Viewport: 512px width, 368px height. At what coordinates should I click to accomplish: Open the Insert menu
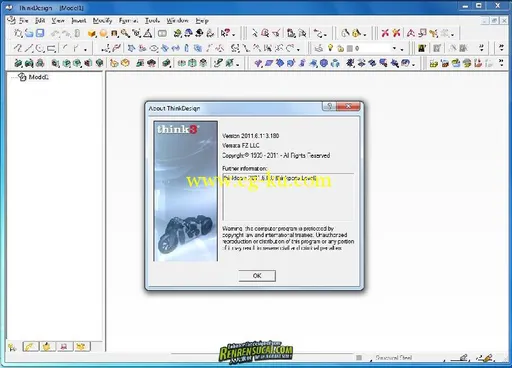79,21
